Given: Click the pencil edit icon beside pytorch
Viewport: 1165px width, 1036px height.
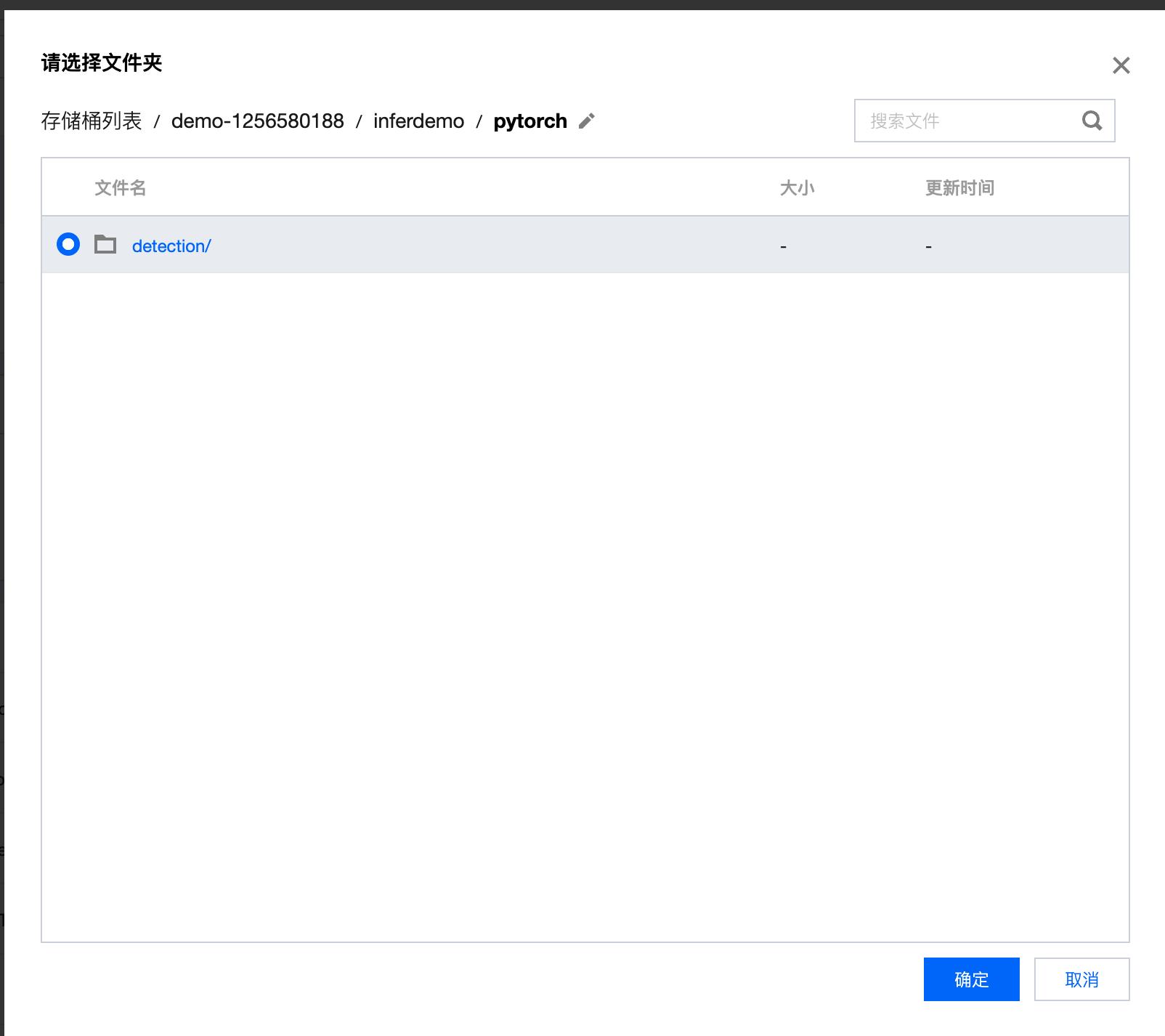Looking at the screenshot, I should [x=587, y=121].
